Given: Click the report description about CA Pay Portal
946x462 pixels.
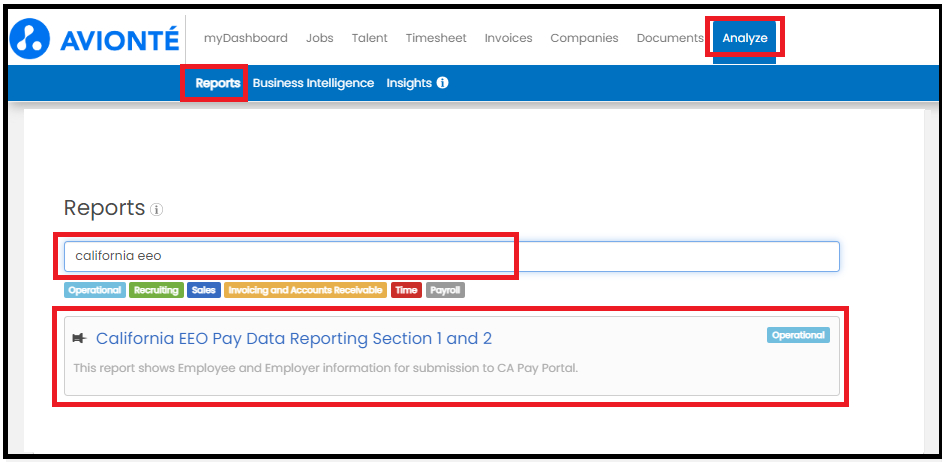Looking at the screenshot, I should coord(326,368).
